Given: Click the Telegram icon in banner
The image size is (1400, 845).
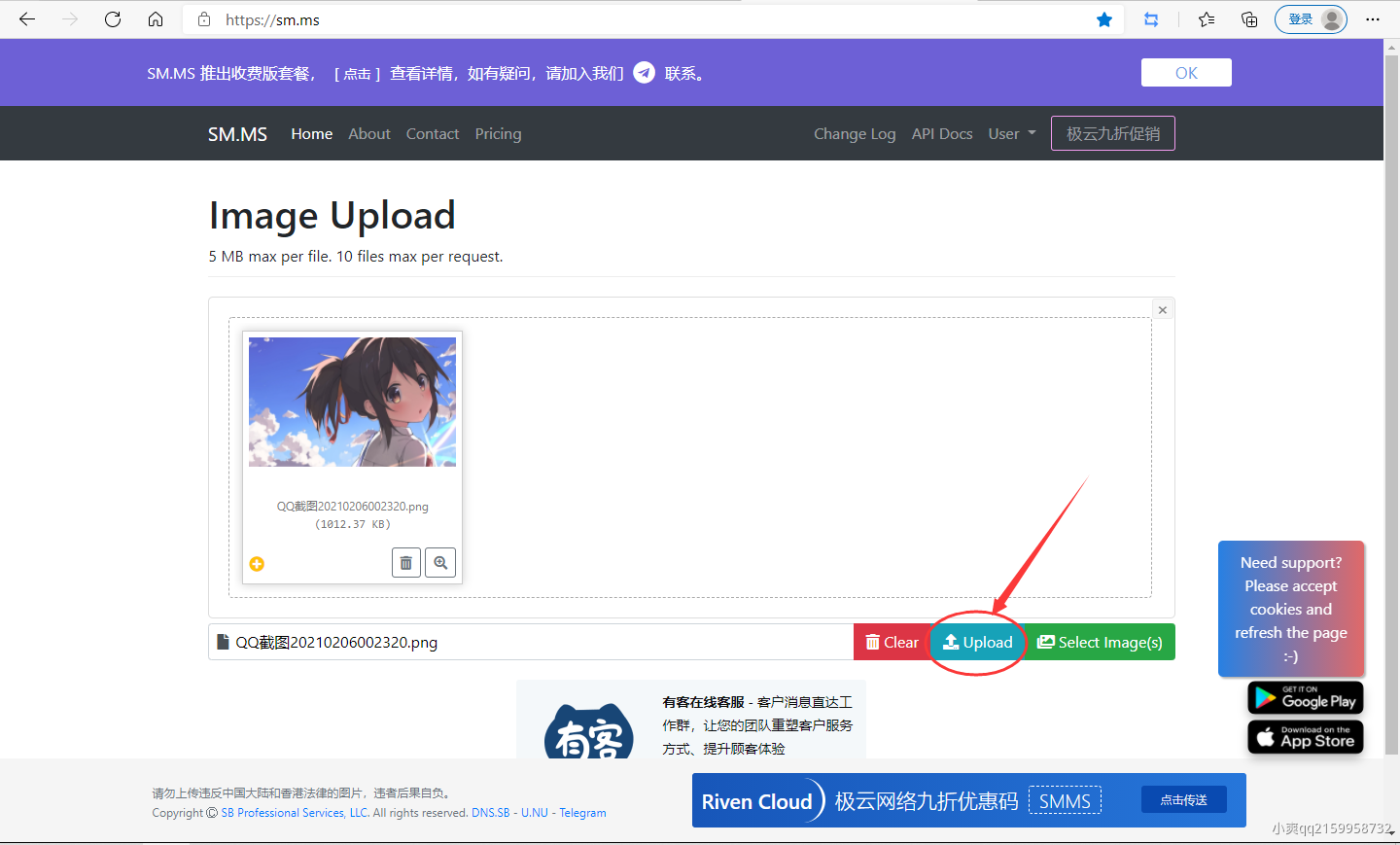Looking at the screenshot, I should click(644, 72).
